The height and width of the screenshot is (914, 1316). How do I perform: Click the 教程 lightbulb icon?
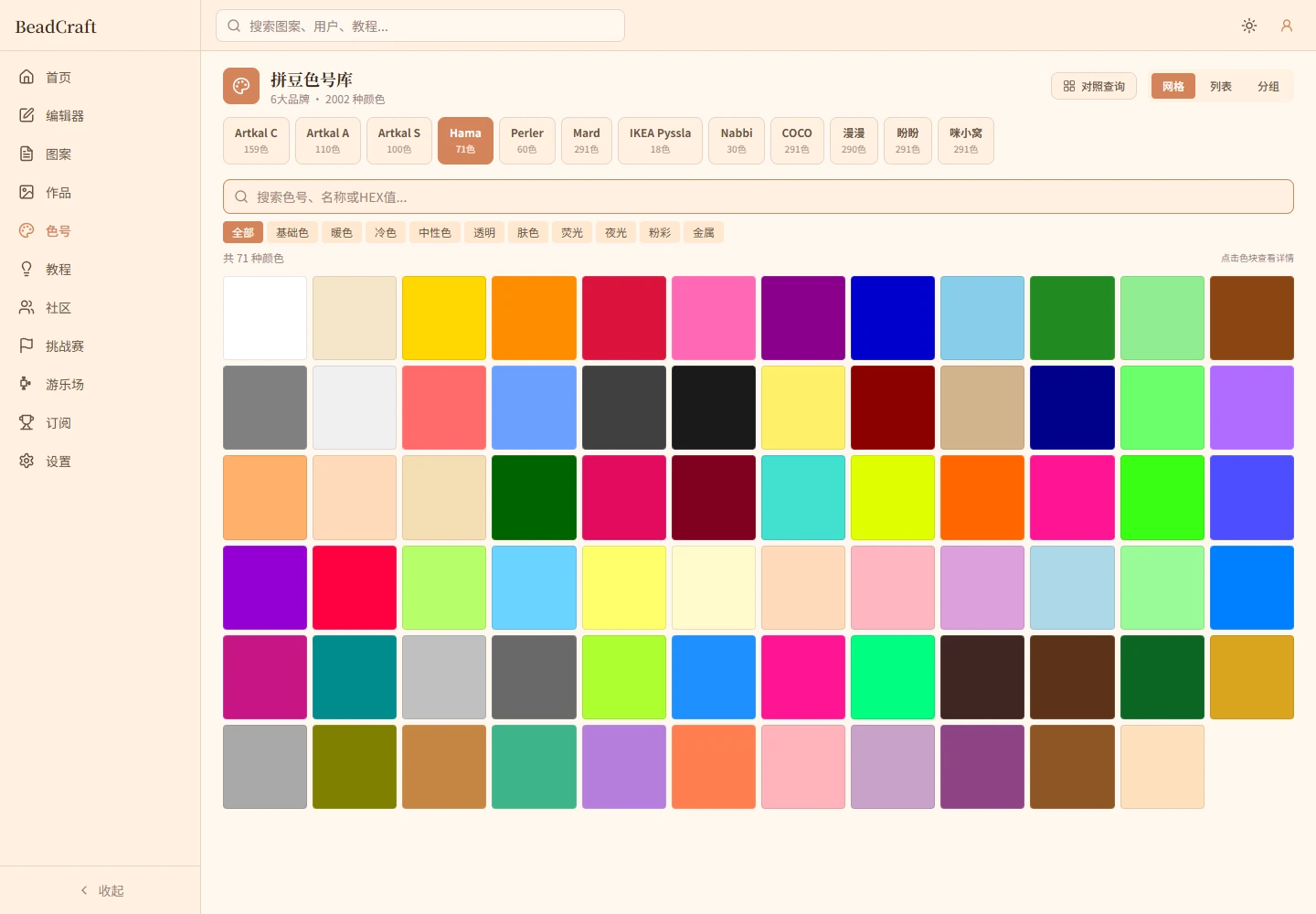pos(27,269)
